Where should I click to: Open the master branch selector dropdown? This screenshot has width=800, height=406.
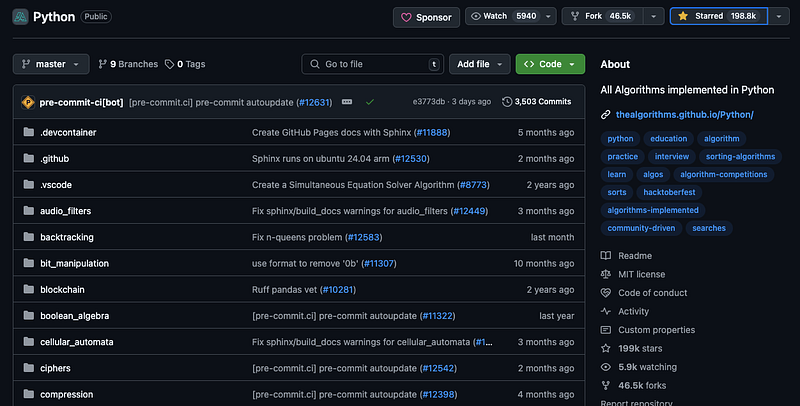pyautogui.click(x=51, y=64)
